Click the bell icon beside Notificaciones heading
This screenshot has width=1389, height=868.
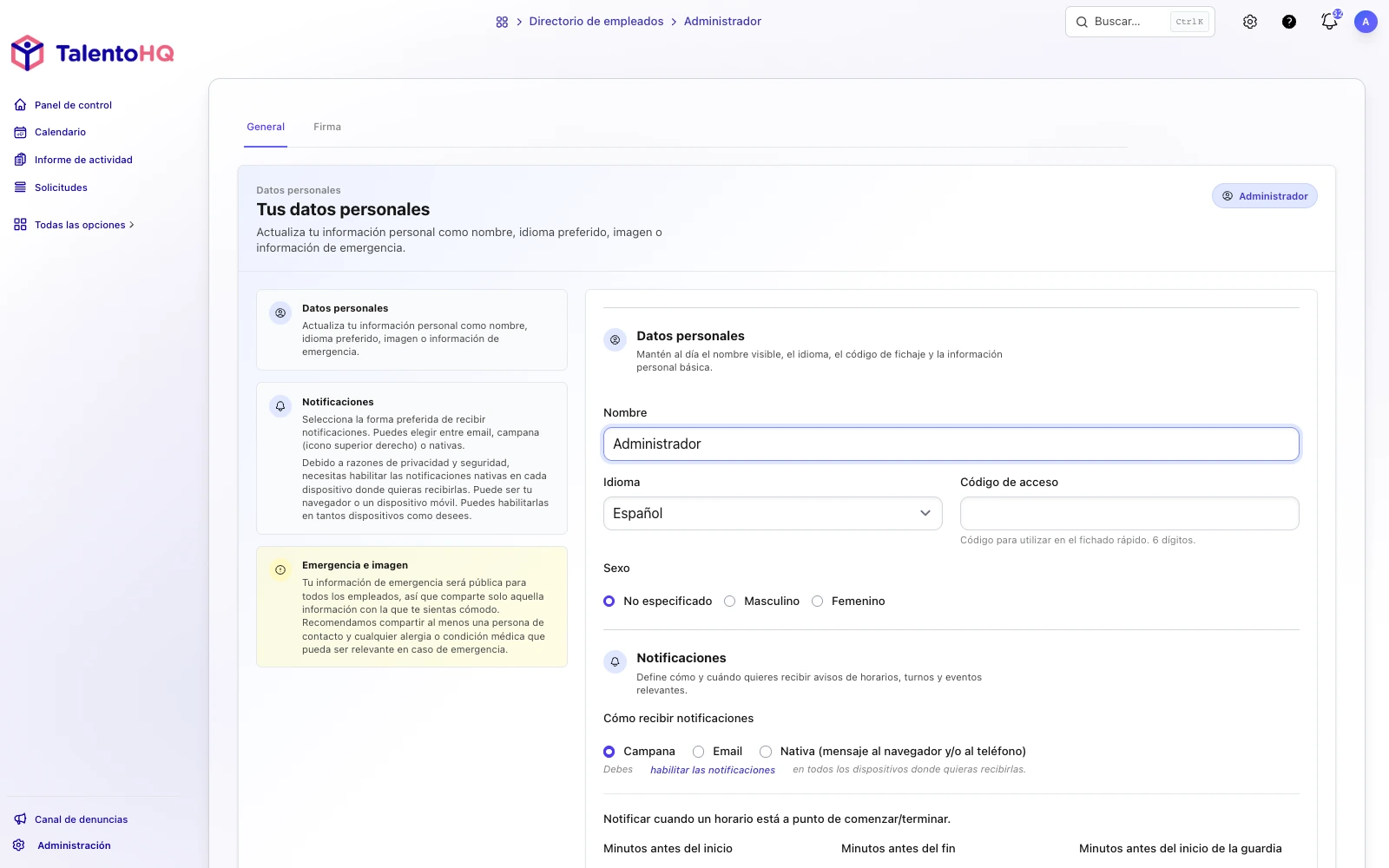pyautogui.click(x=615, y=662)
